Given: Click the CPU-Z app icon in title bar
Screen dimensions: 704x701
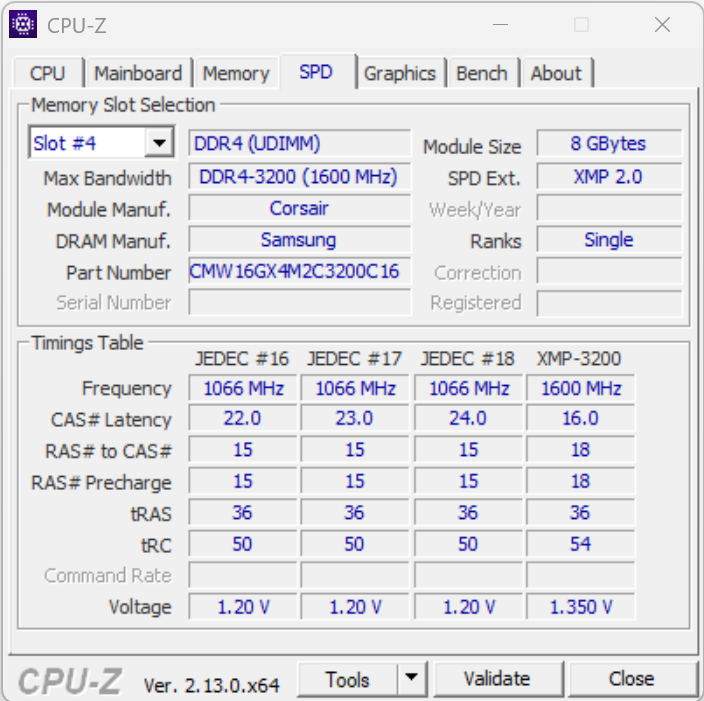Looking at the screenshot, I should pos(23,24).
